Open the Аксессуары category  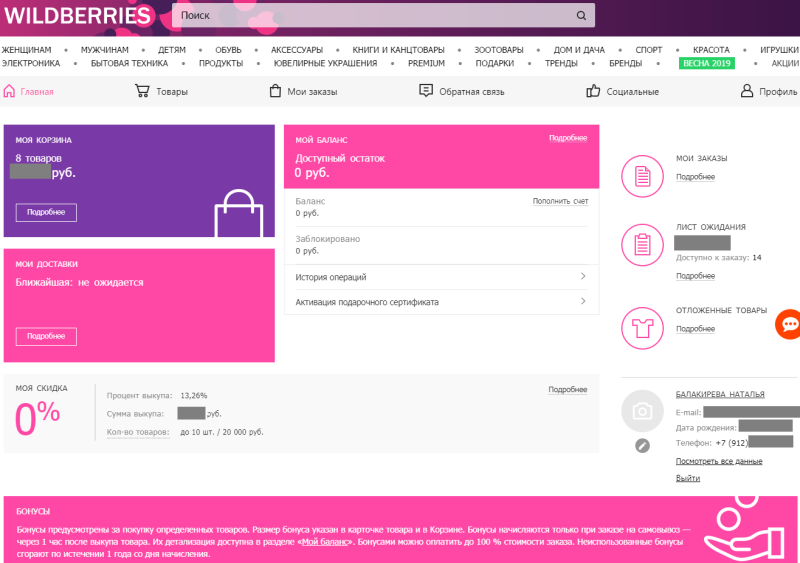297,50
